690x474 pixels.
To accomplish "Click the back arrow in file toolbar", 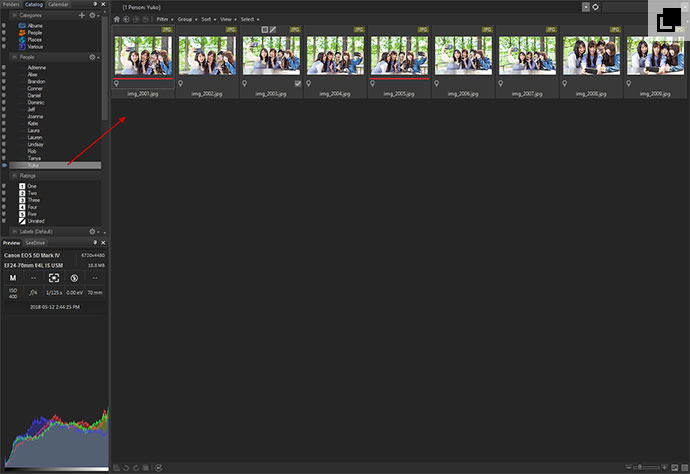I will [126, 19].
